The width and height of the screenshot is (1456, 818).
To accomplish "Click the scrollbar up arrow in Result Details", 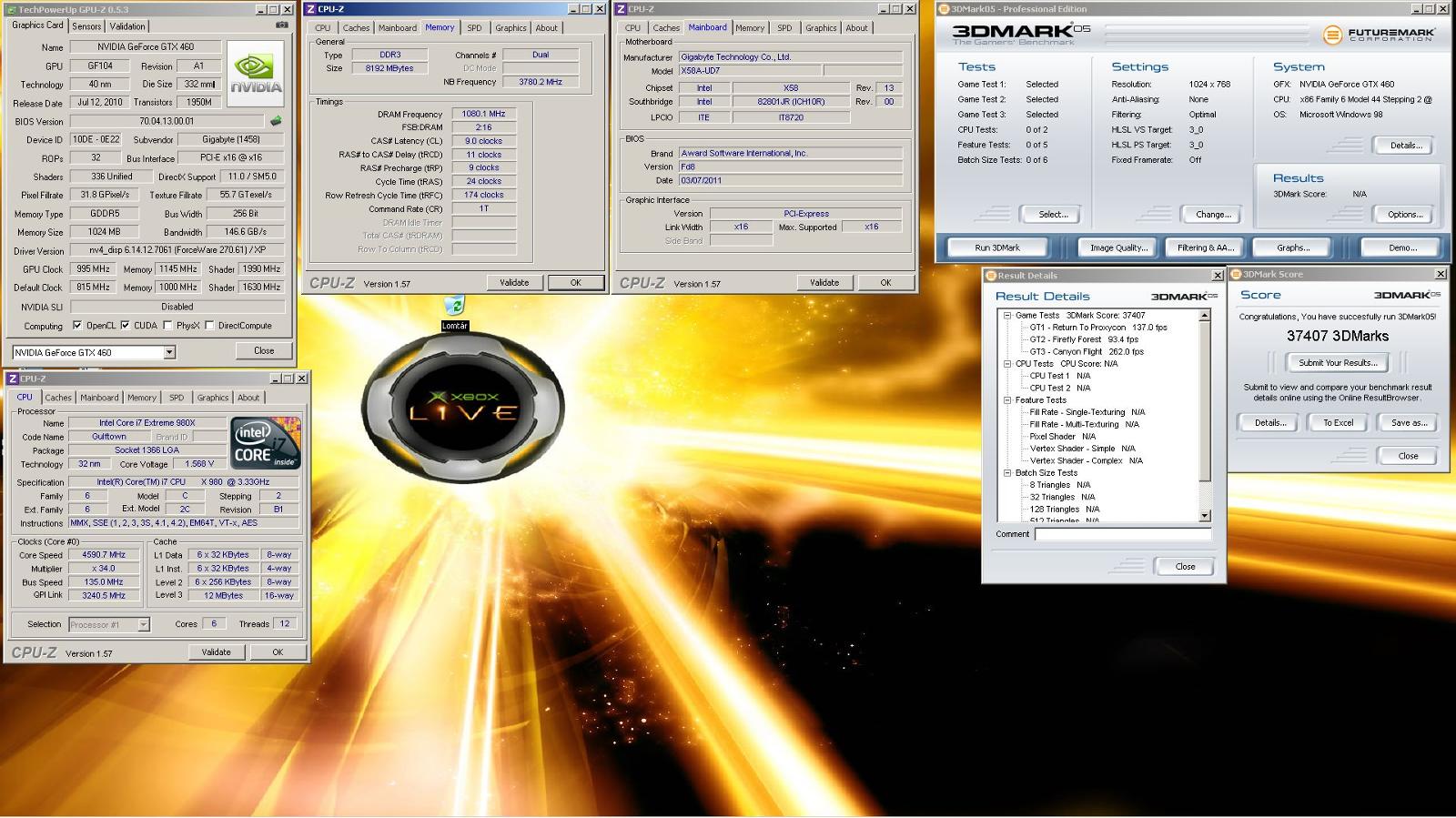I will [1205, 316].
